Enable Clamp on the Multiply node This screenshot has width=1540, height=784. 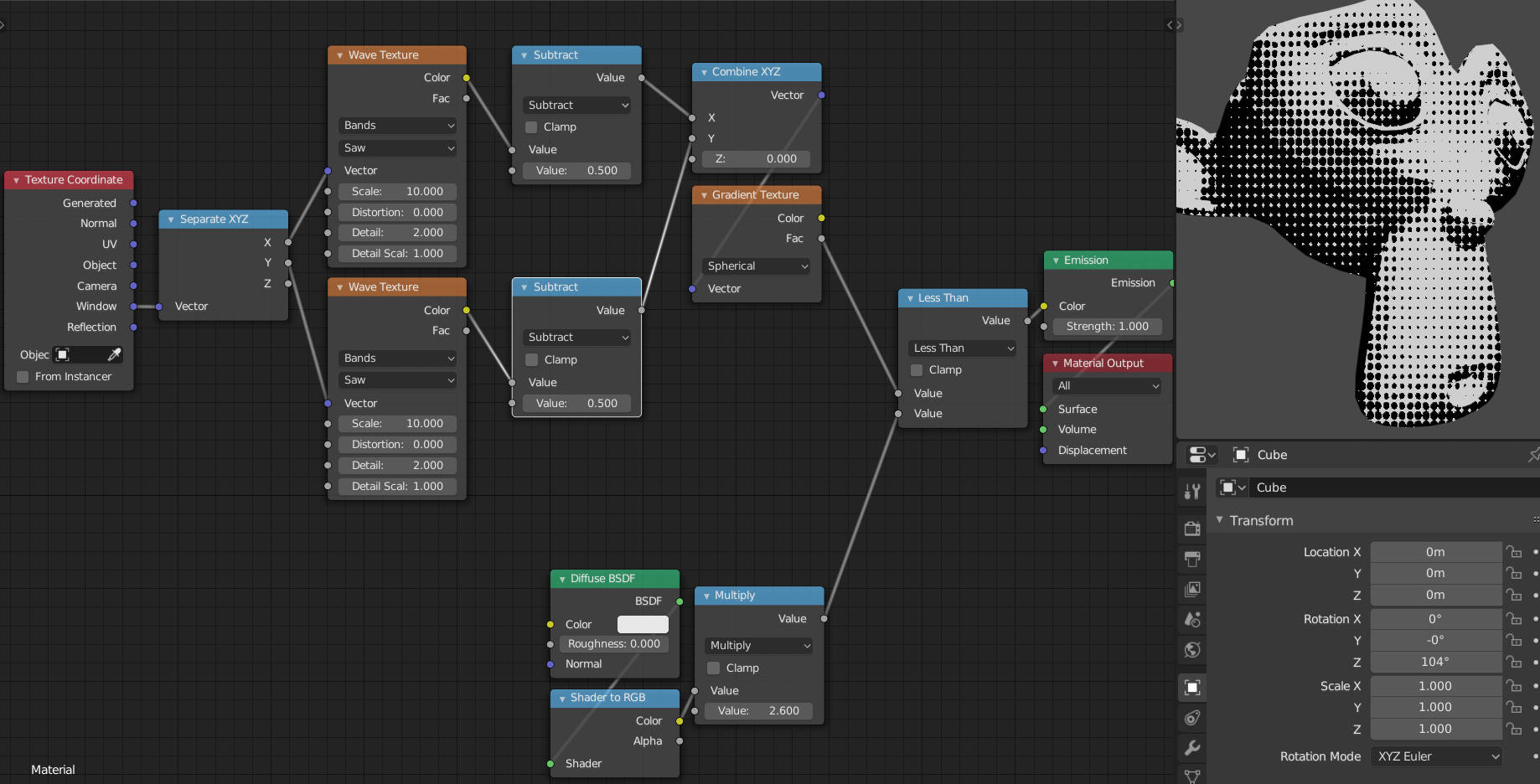coord(714,668)
